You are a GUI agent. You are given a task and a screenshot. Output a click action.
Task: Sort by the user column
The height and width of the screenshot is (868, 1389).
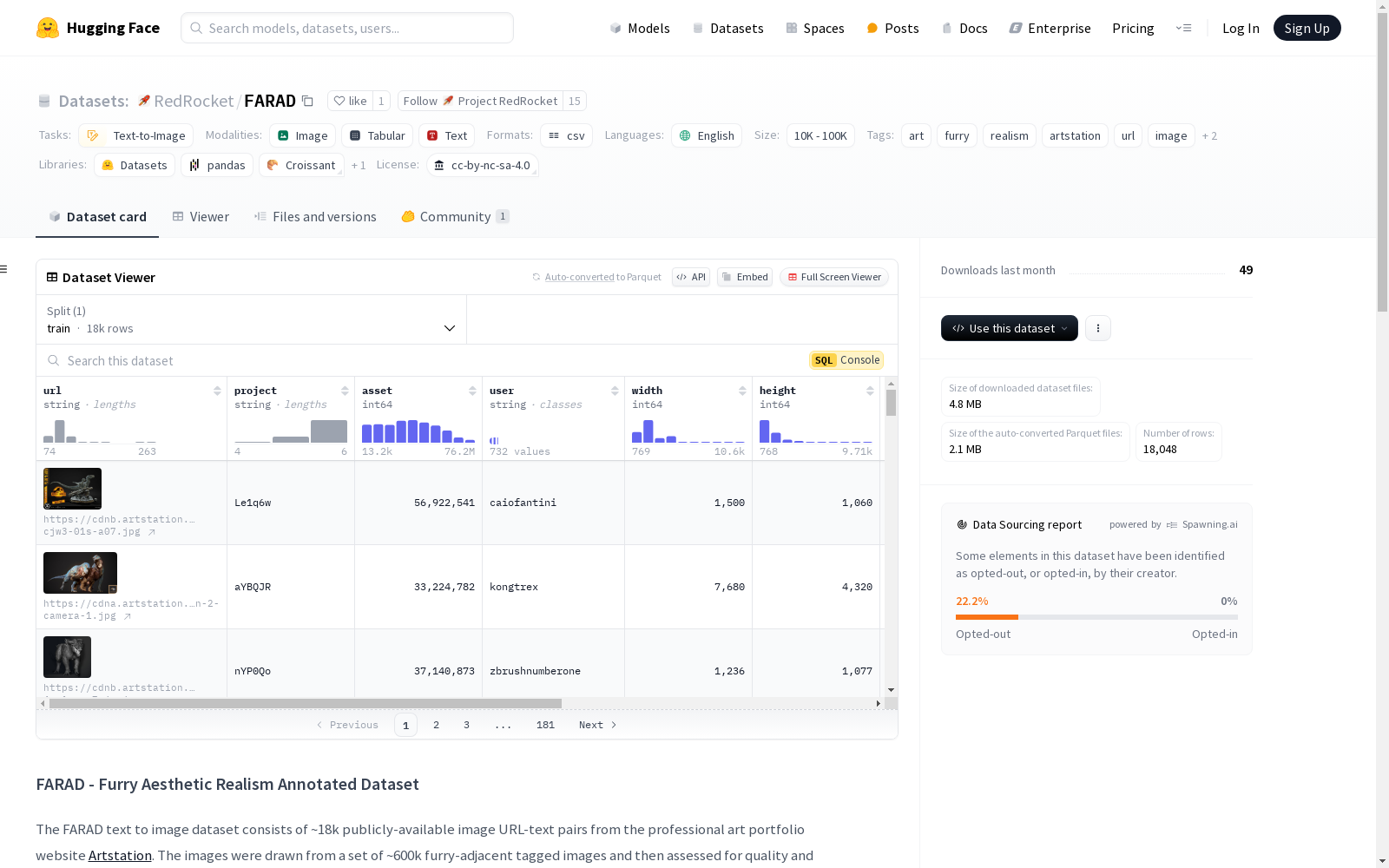615,391
